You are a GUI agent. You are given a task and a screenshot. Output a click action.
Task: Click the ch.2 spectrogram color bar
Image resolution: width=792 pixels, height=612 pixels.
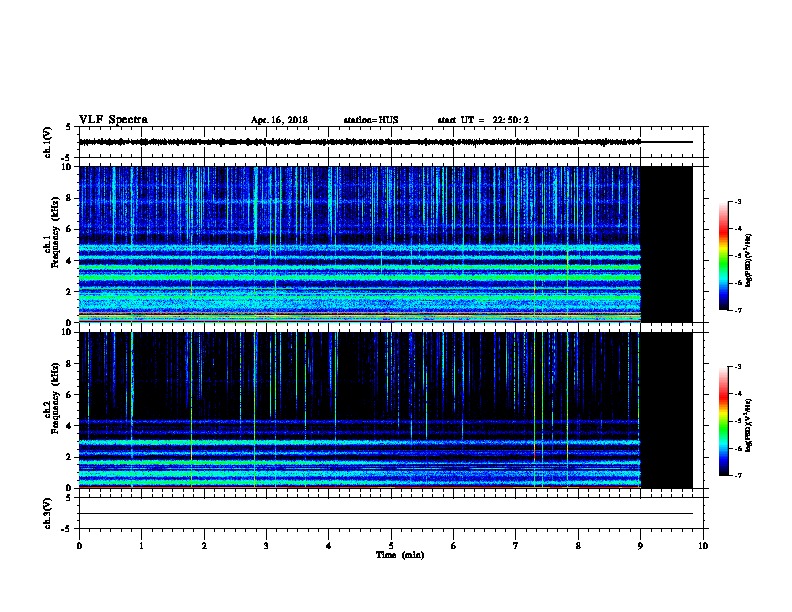click(x=724, y=421)
